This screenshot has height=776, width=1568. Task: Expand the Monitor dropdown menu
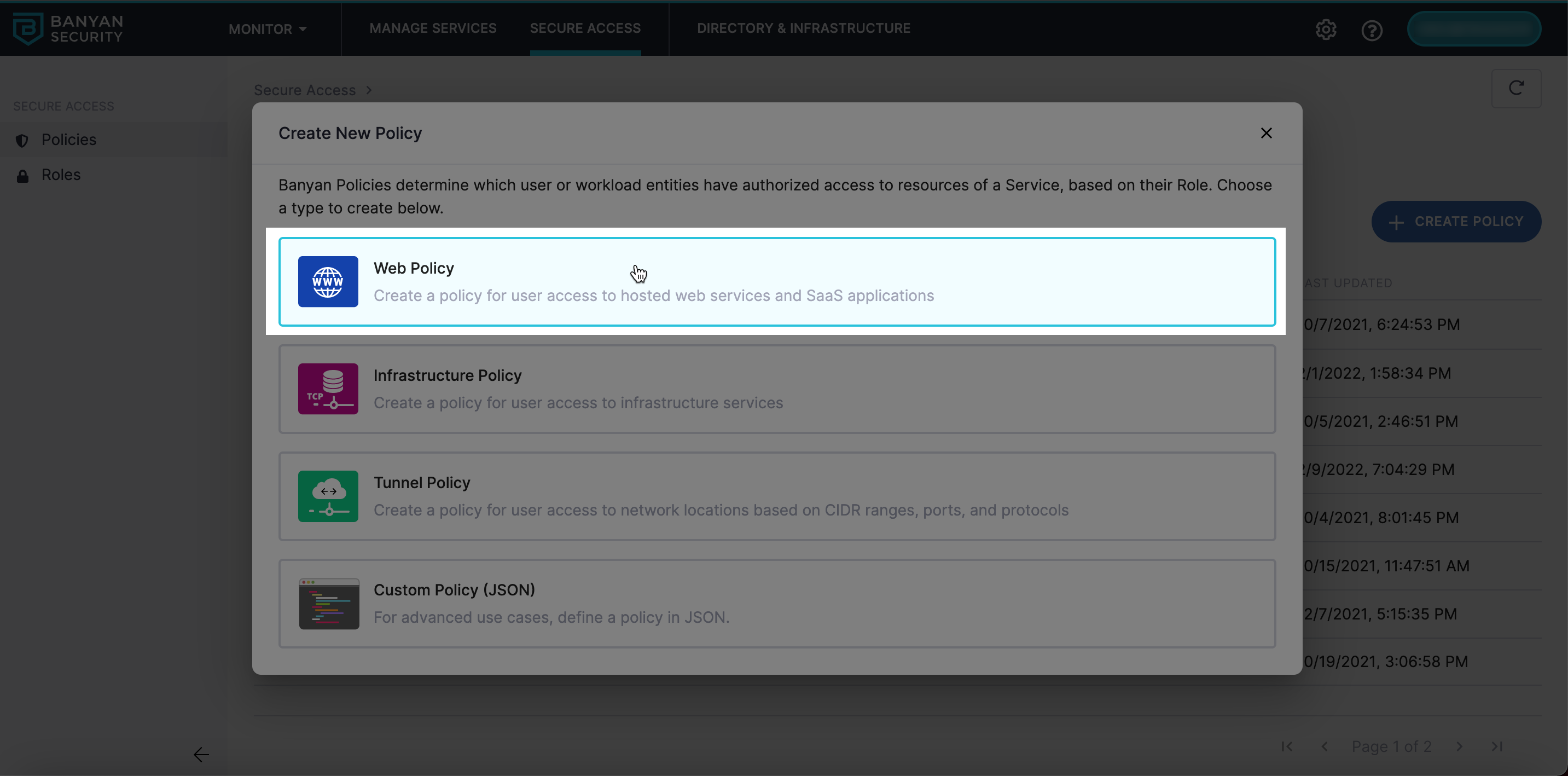click(x=267, y=28)
